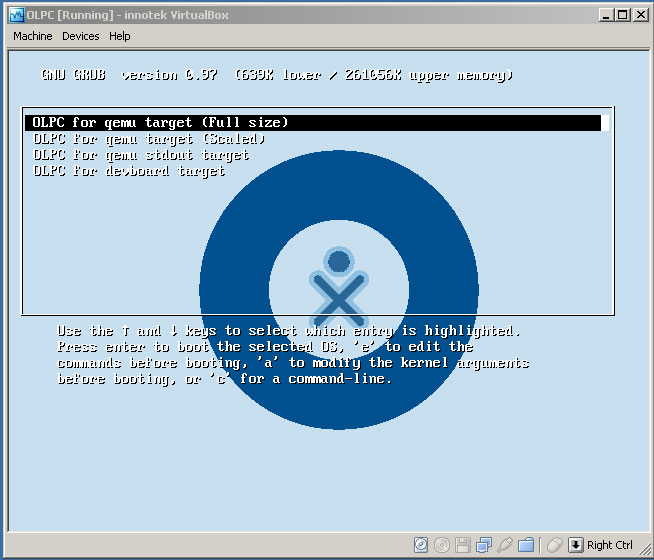654x560 pixels.
Task: Minimize the OLPC VirtualBox window
Action: pyautogui.click(x=606, y=15)
